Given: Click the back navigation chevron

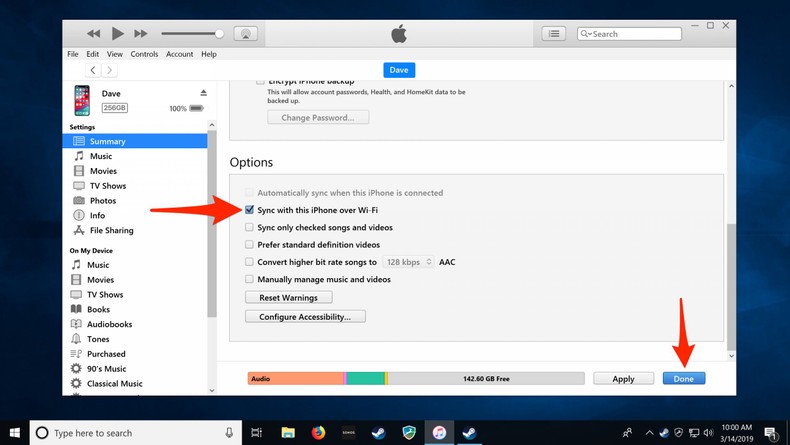Looking at the screenshot, I should tap(92, 70).
